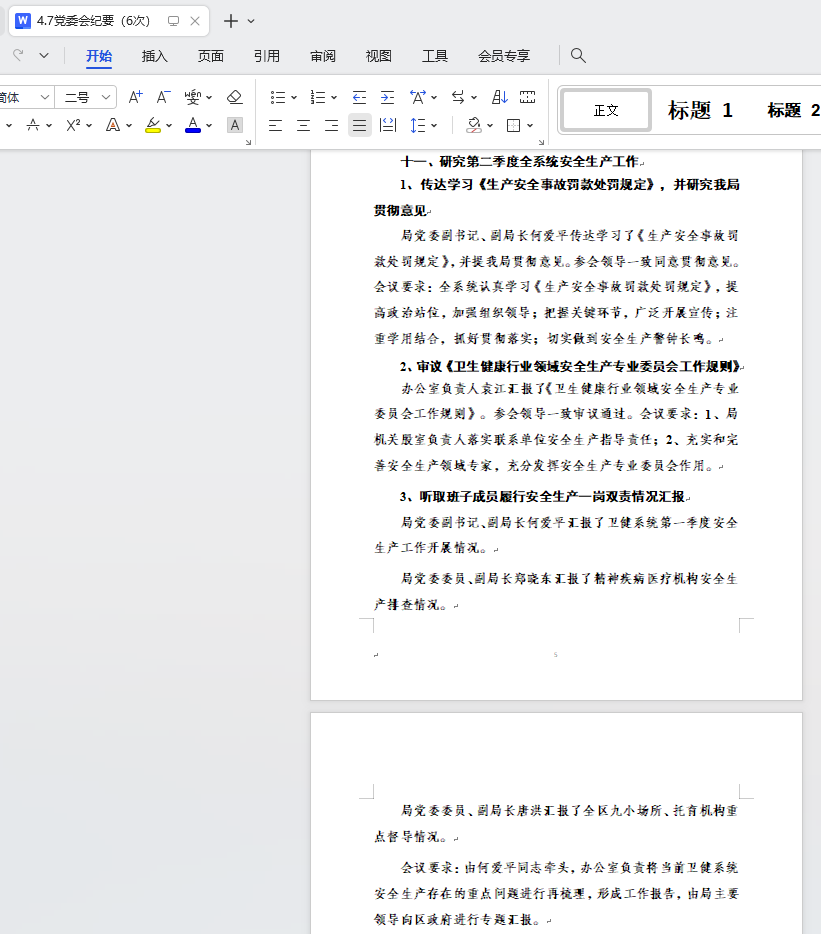Viewport: 821px width, 934px height.
Task: Expand numbering style dropdown arrow
Action: click(334, 98)
